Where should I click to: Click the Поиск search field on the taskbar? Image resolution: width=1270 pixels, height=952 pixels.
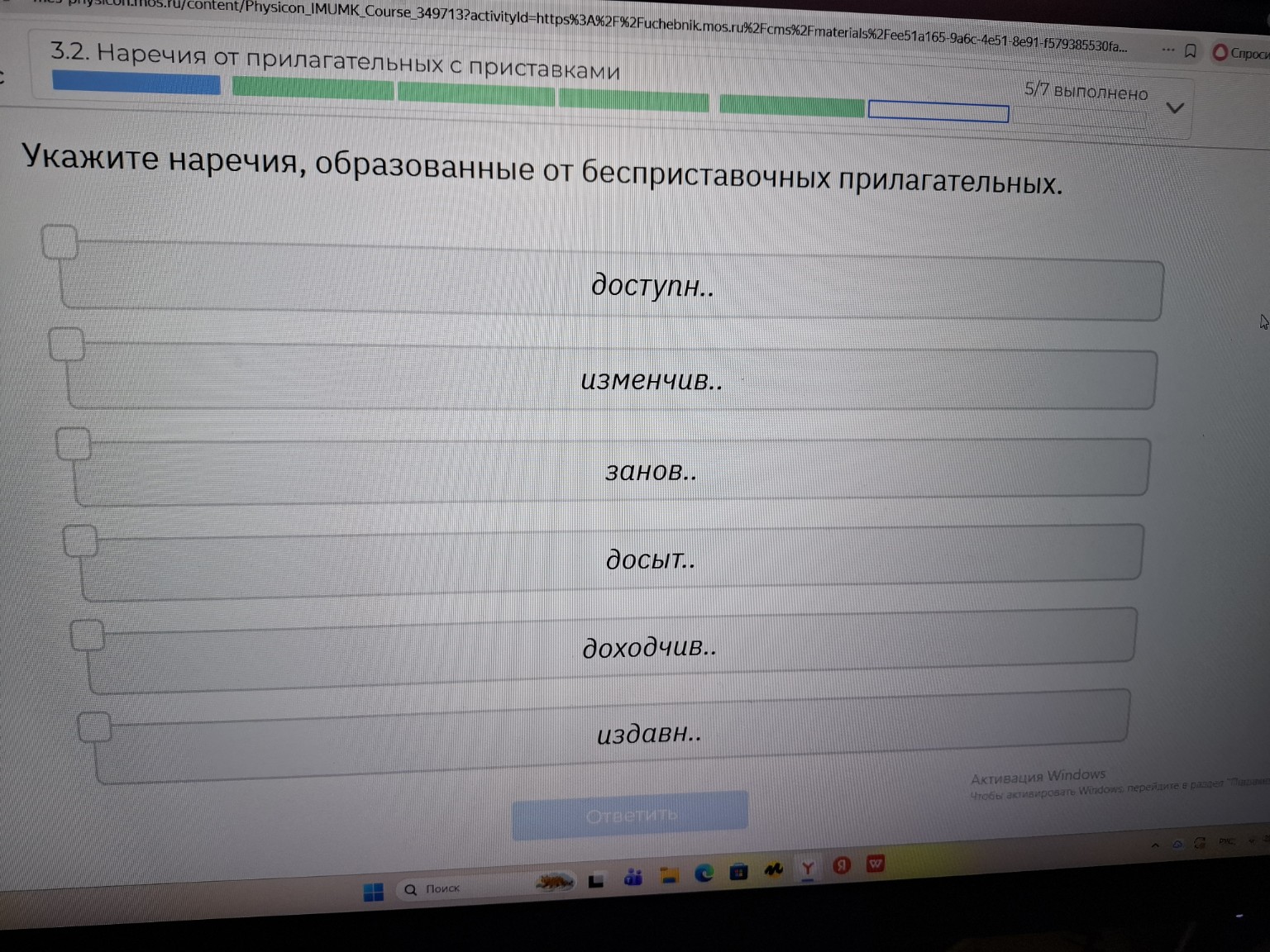click(x=442, y=889)
